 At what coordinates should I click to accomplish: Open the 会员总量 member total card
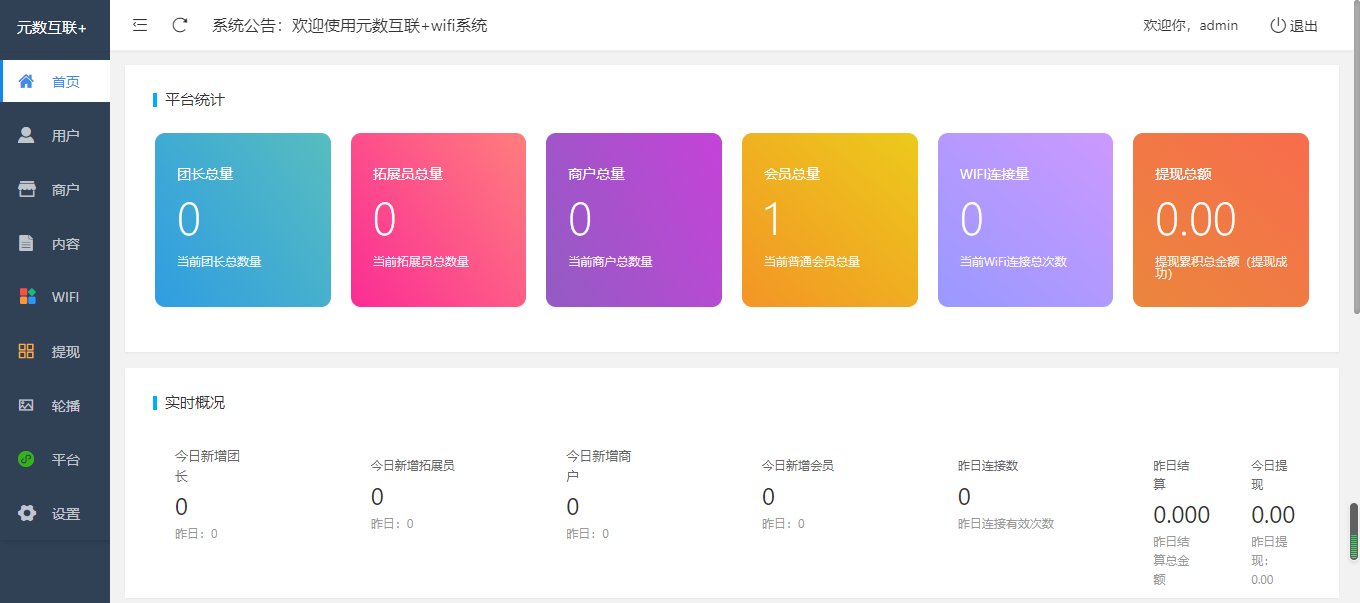[x=829, y=219]
